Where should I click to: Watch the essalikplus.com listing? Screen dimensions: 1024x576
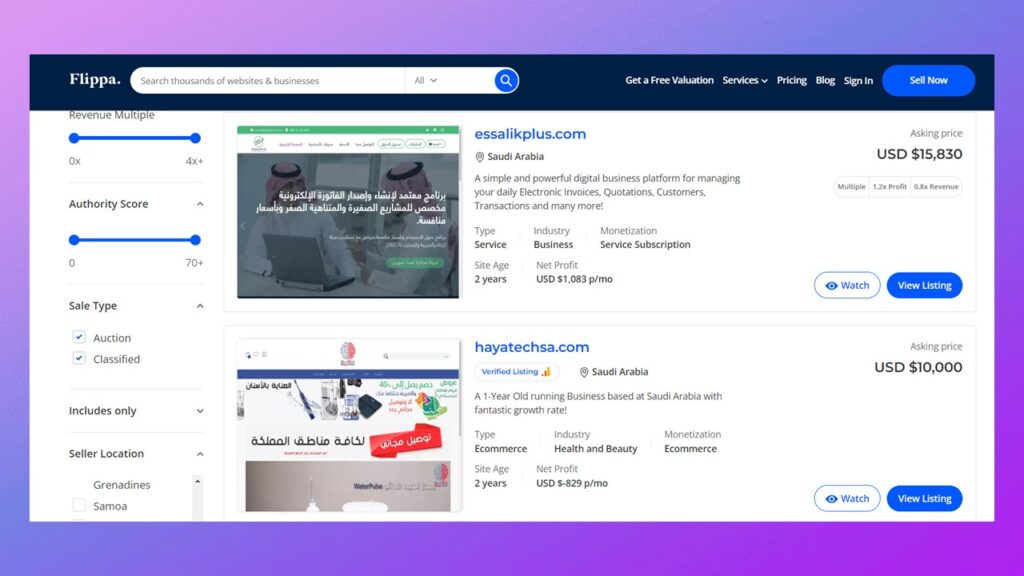(846, 285)
